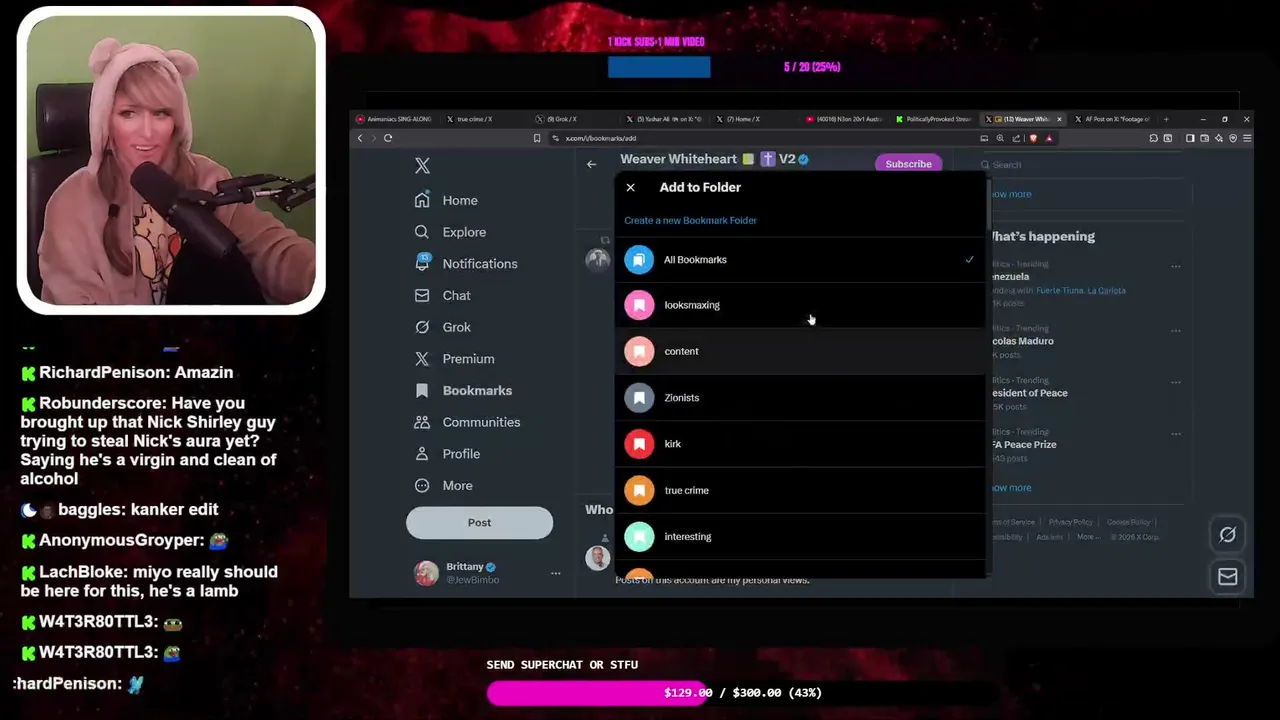Click the Nicolas Maduro trend
Viewport: 1280px width, 720px height.
pyautogui.click(x=1022, y=341)
